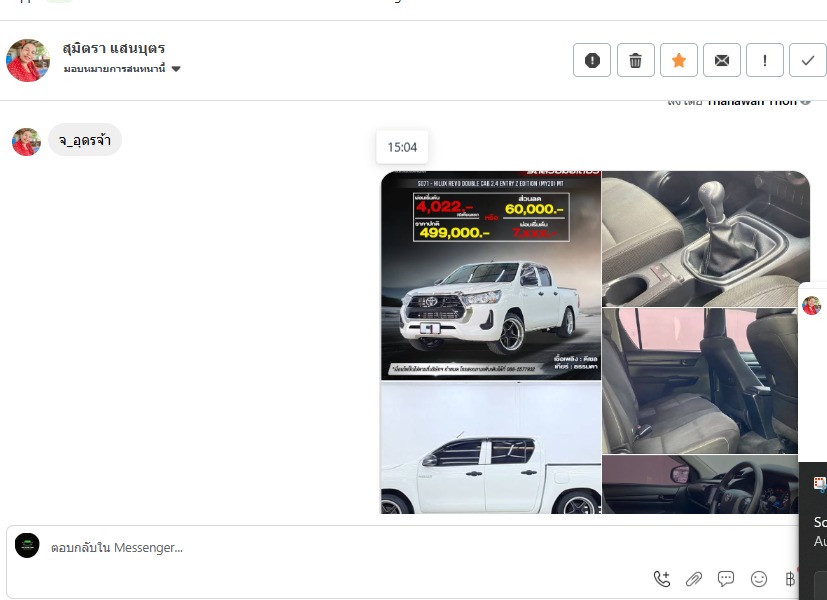Mark conversation done with the checkmark
Image resolution: width=827 pixels, height=600 pixels.
pos(807,60)
